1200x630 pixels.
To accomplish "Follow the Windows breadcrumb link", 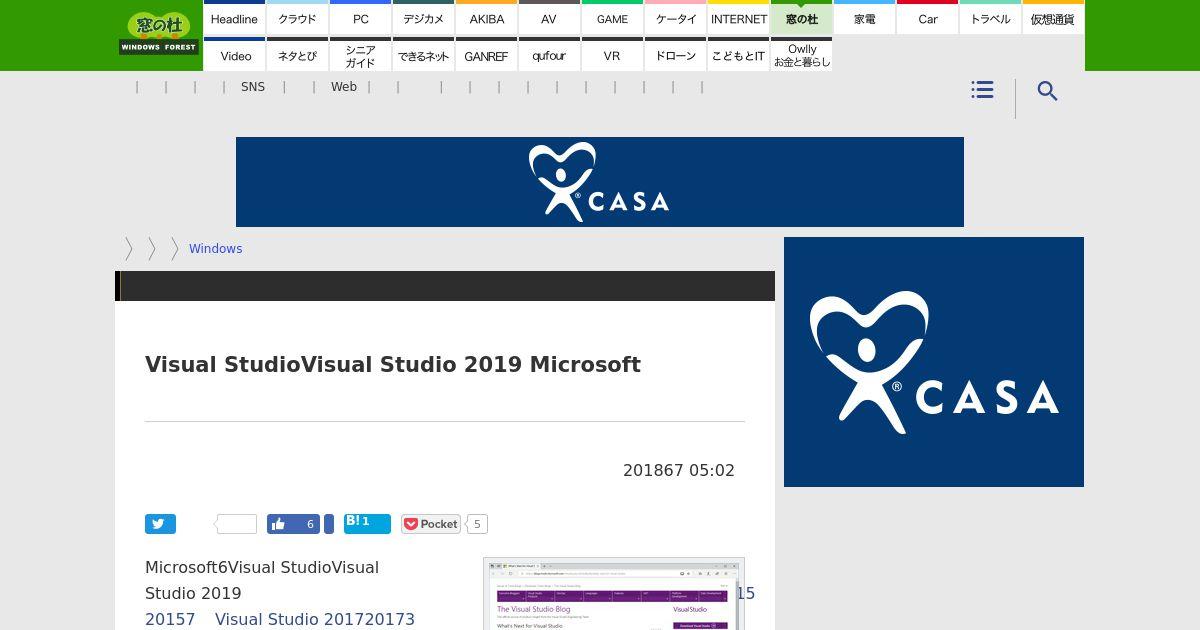I will tap(215, 249).
